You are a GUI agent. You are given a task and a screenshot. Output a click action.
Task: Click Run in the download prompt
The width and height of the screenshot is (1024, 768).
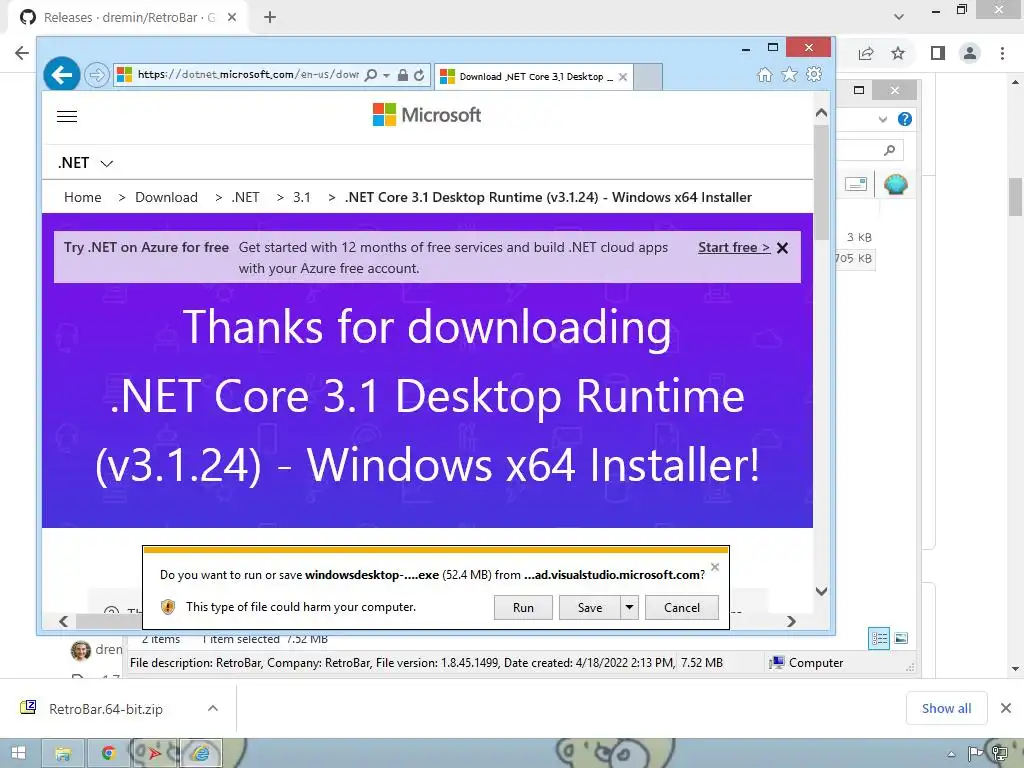click(x=523, y=607)
